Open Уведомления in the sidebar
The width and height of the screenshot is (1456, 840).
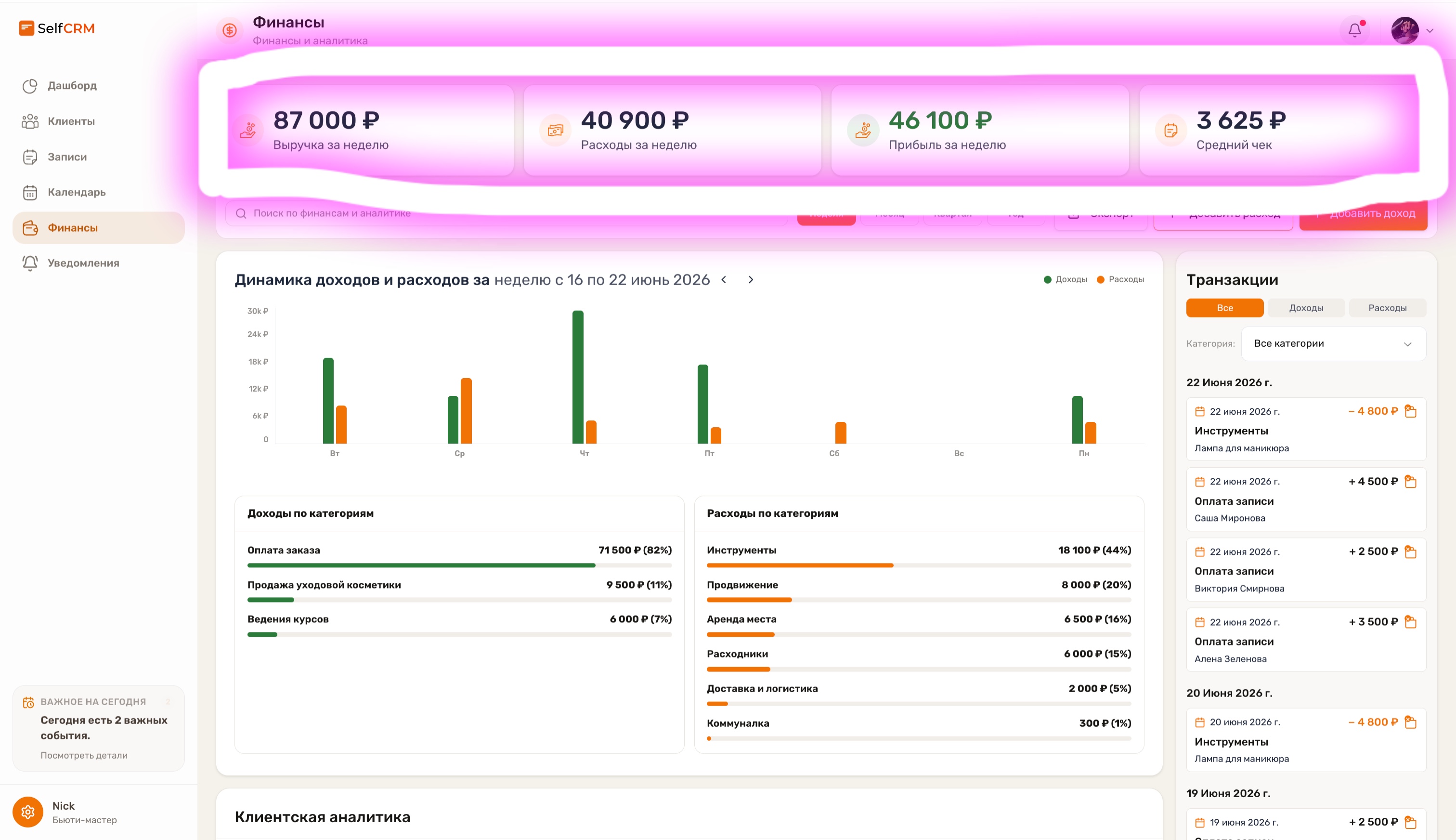coord(99,263)
